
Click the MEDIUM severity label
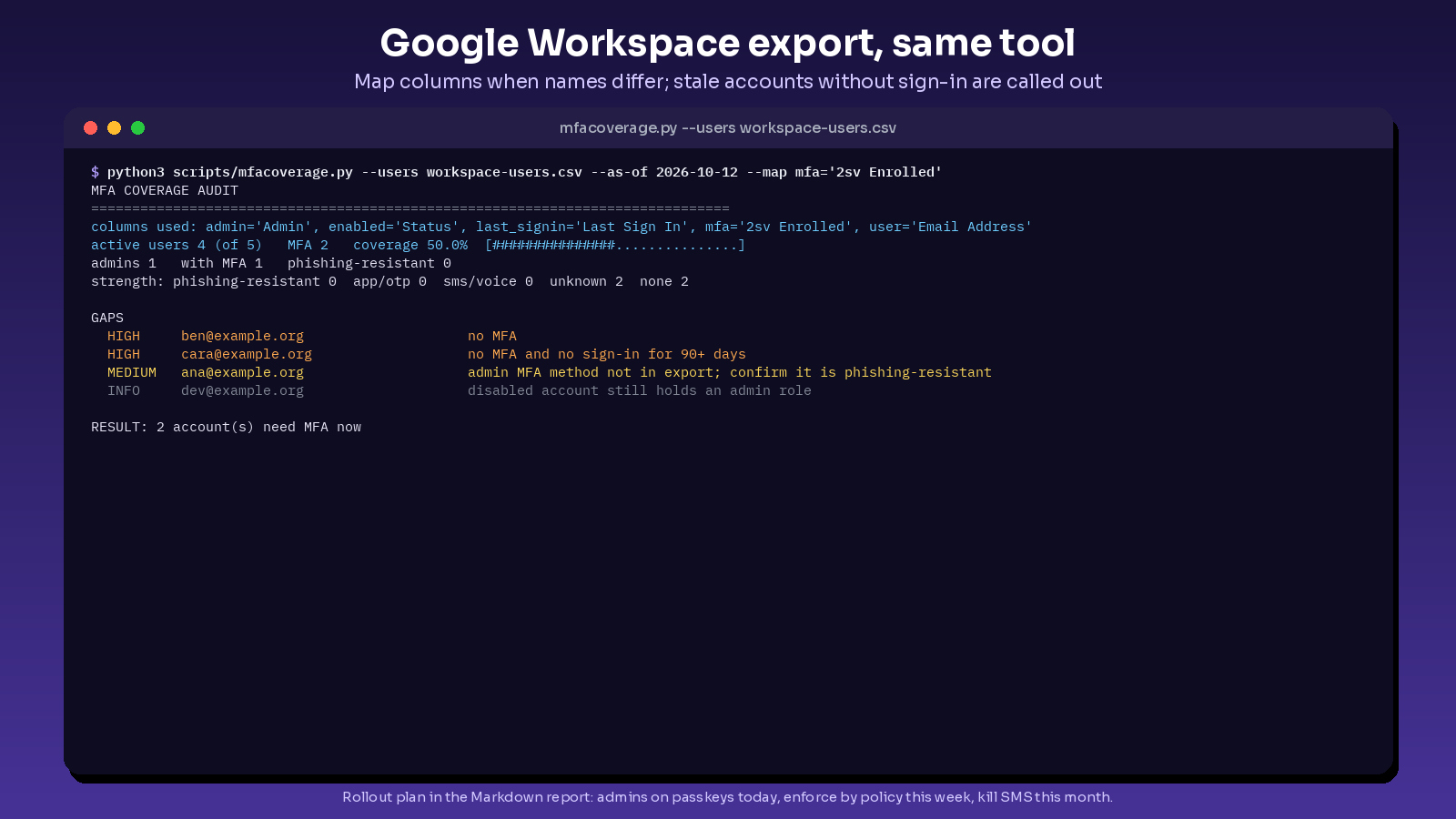(x=132, y=372)
